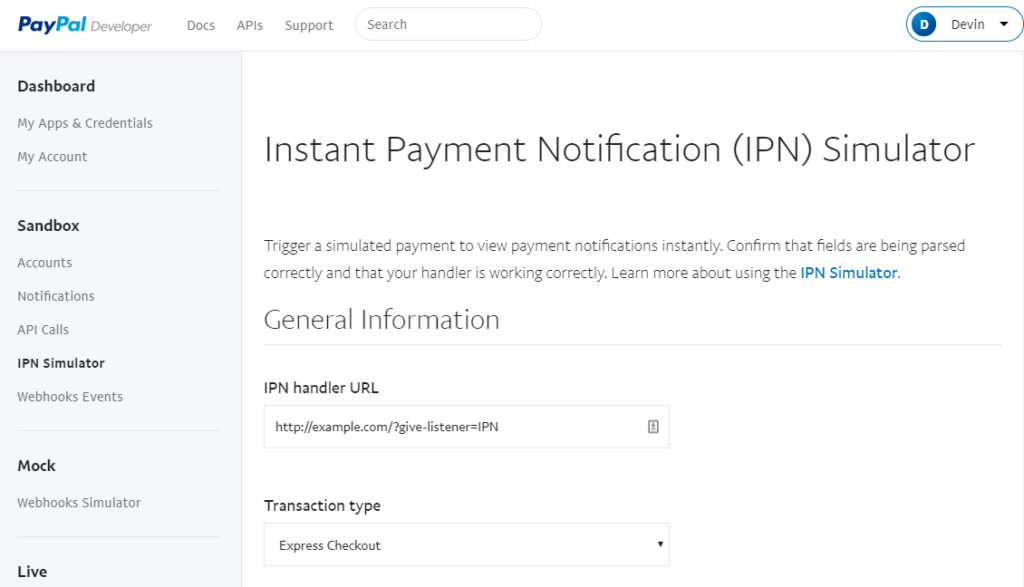Select IPN Simulator sidebar item

click(61, 363)
